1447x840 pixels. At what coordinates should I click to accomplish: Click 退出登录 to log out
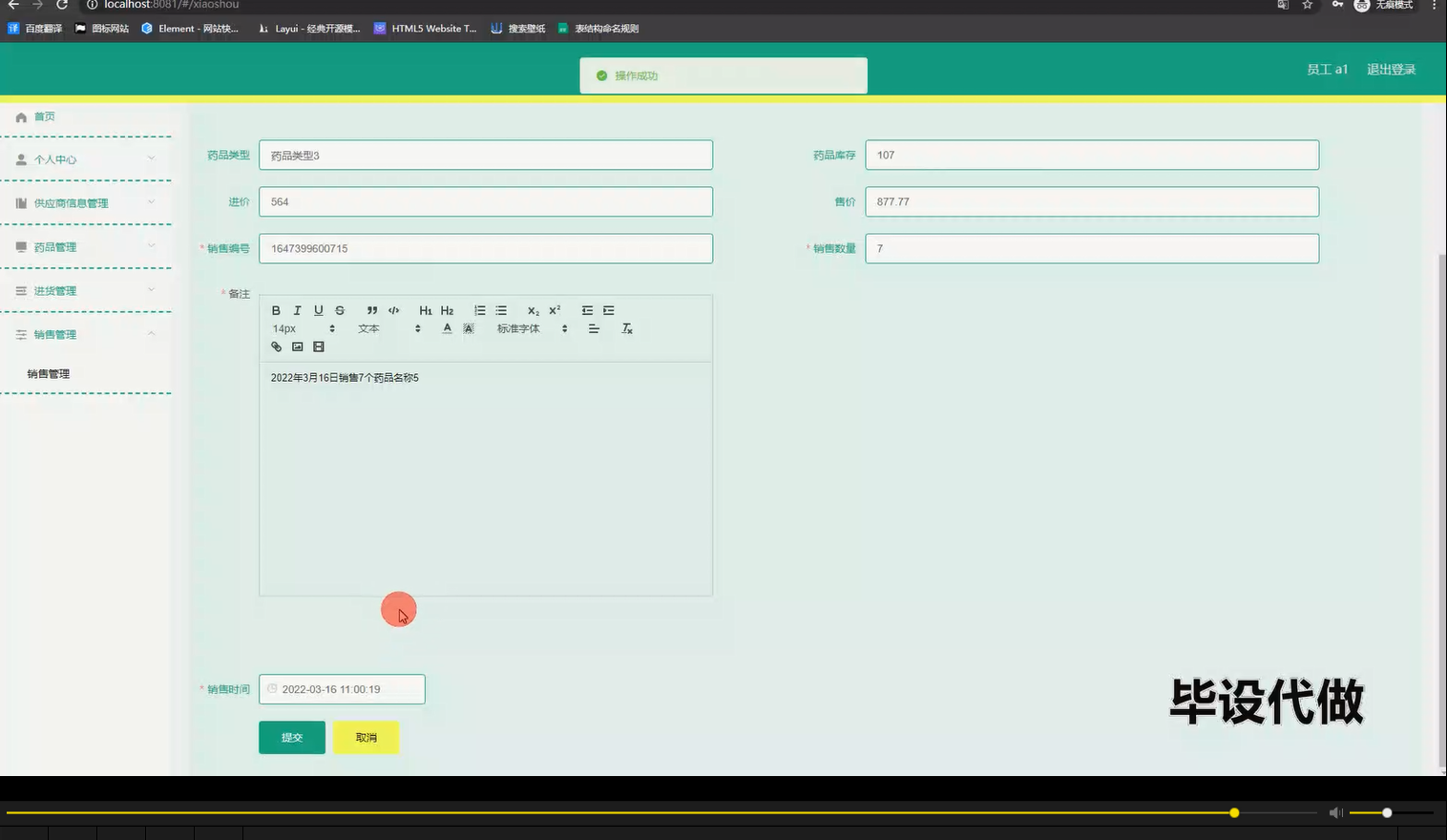[x=1391, y=69]
